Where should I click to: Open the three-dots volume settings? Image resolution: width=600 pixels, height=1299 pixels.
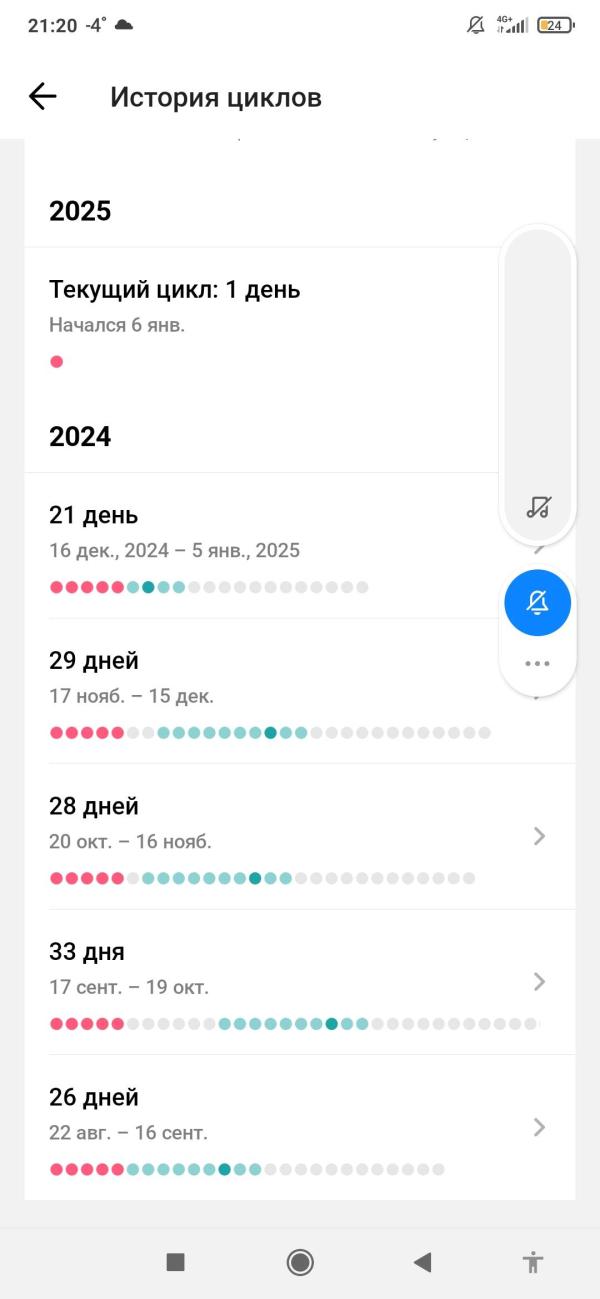[538, 663]
